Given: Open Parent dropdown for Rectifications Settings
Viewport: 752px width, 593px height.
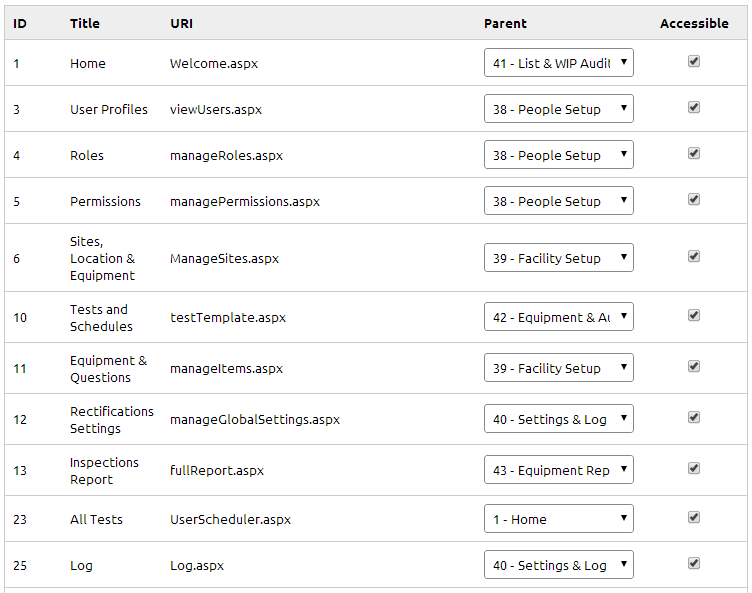Looking at the screenshot, I should [x=558, y=419].
